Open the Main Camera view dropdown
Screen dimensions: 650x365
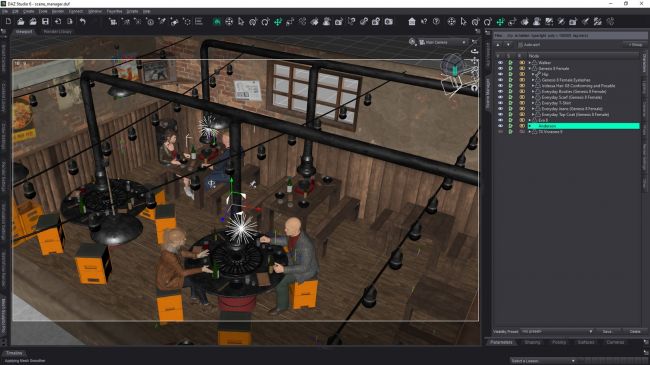click(x=443, y=42)
